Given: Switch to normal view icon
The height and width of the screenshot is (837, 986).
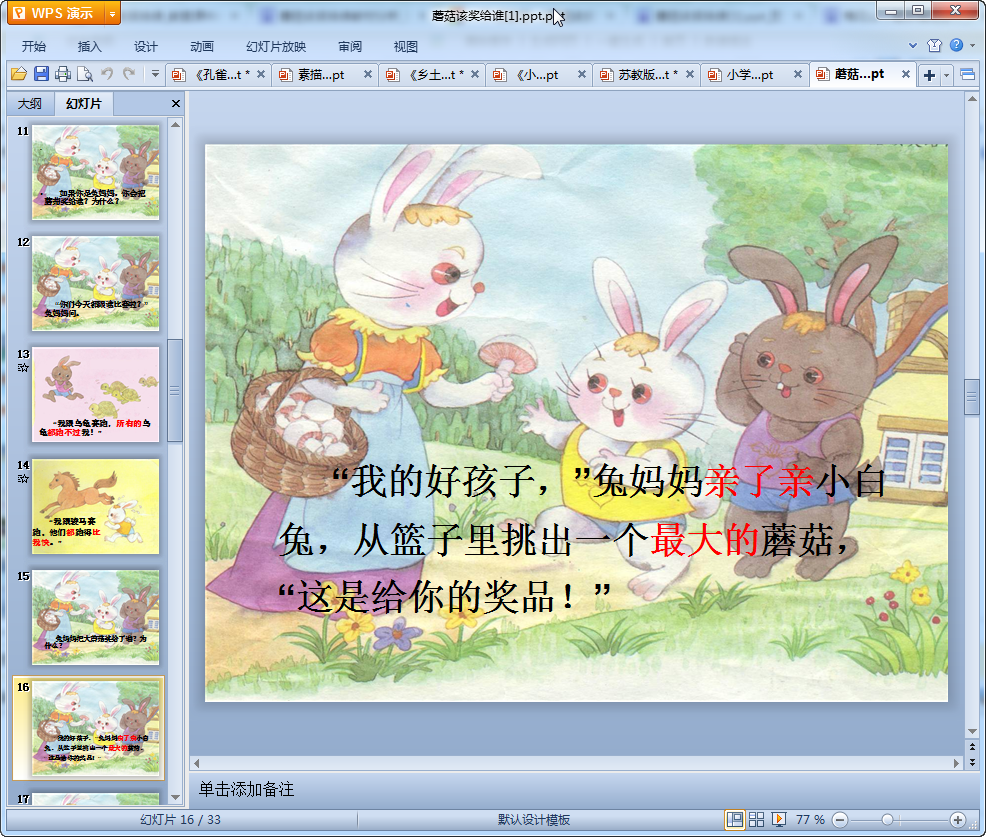Looking at the screenshot, I should (734, 819).
